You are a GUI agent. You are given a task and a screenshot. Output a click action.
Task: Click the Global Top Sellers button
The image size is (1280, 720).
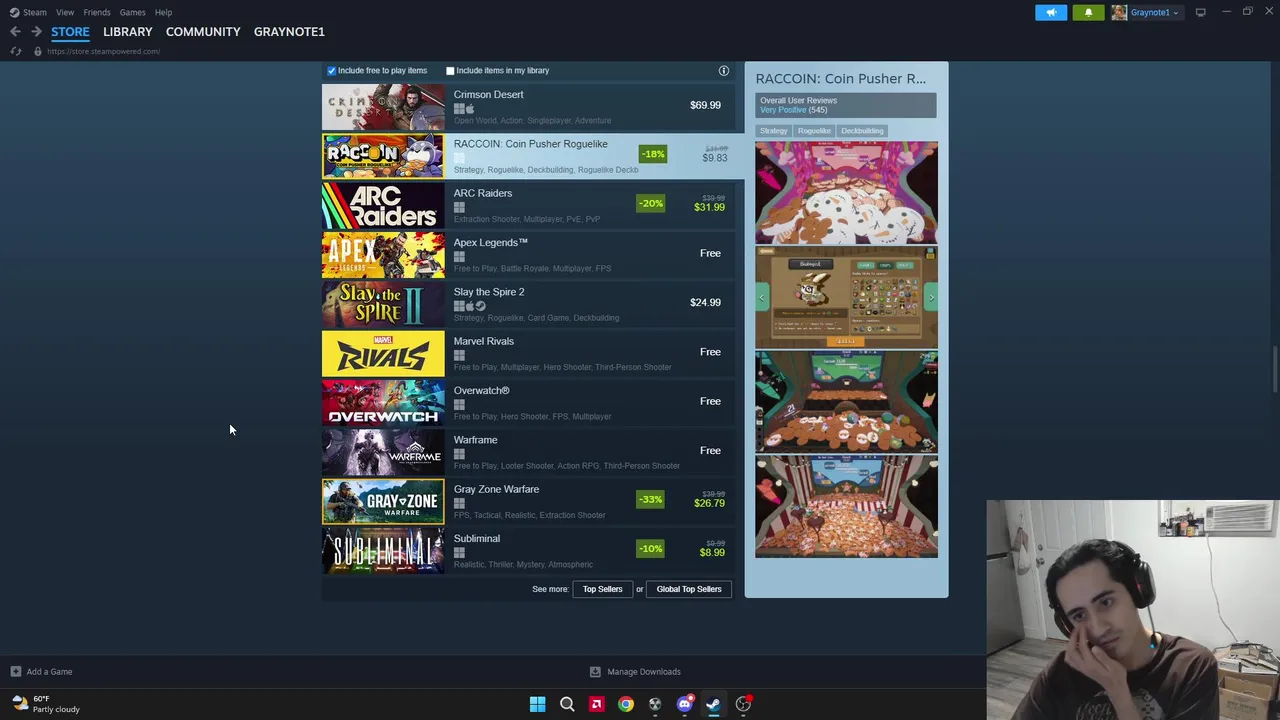689,589
